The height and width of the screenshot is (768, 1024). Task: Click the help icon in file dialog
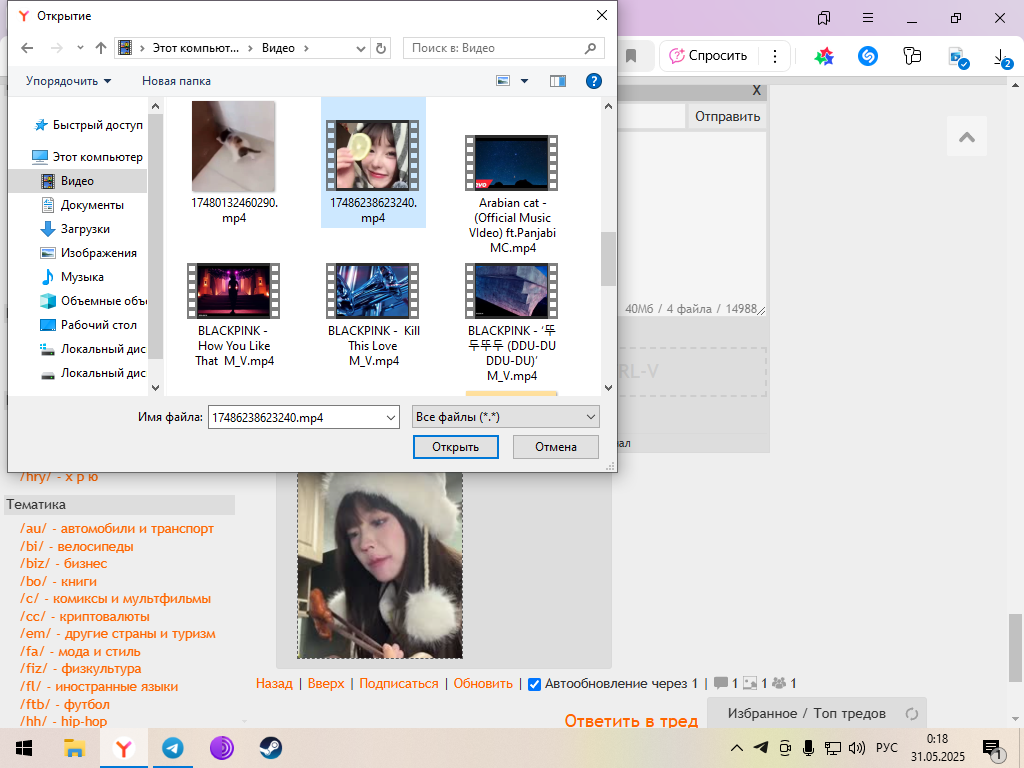coord(593,81)
